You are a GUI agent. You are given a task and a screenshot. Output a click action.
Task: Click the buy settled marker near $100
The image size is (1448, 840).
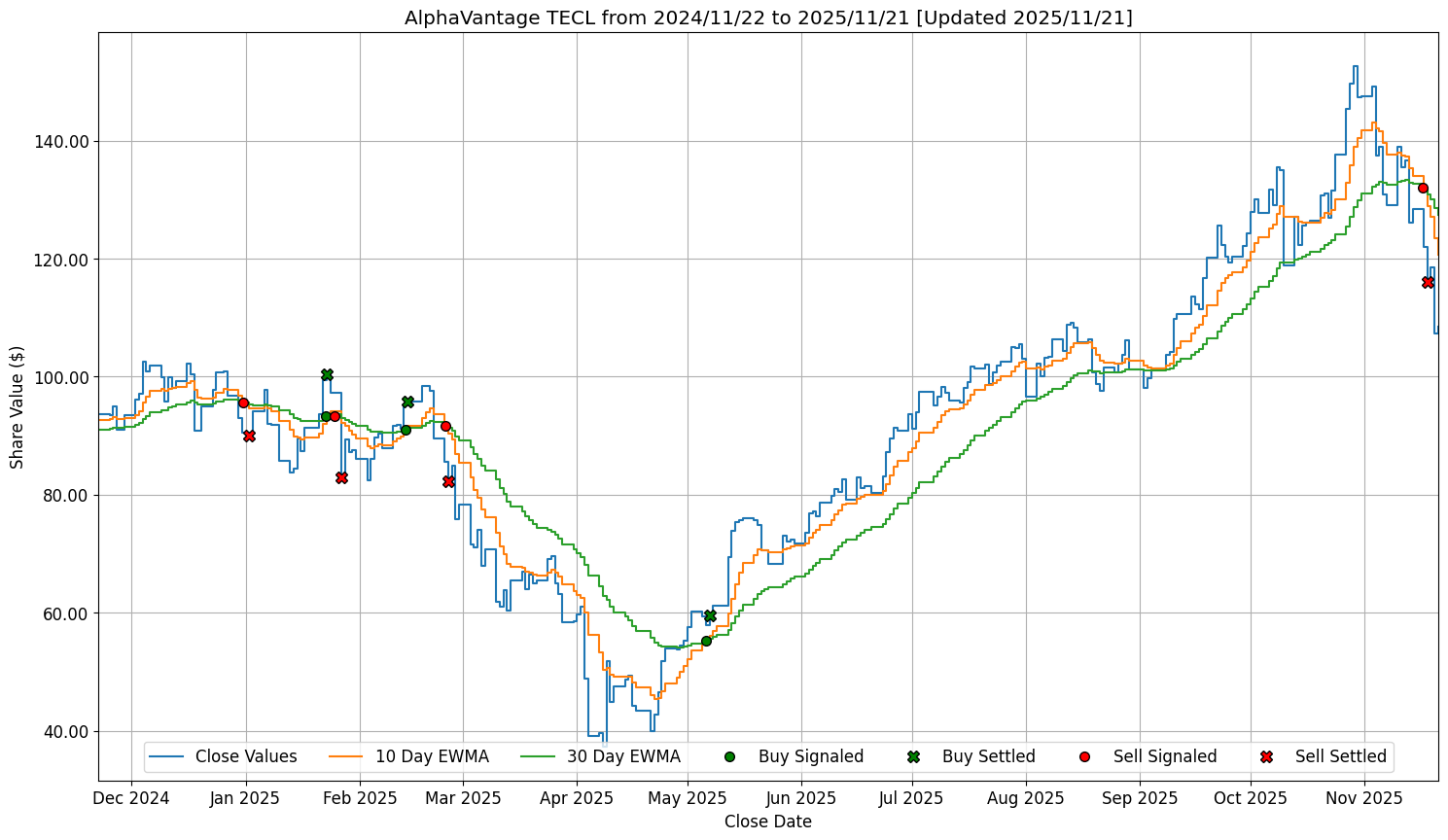click(327, 374)
